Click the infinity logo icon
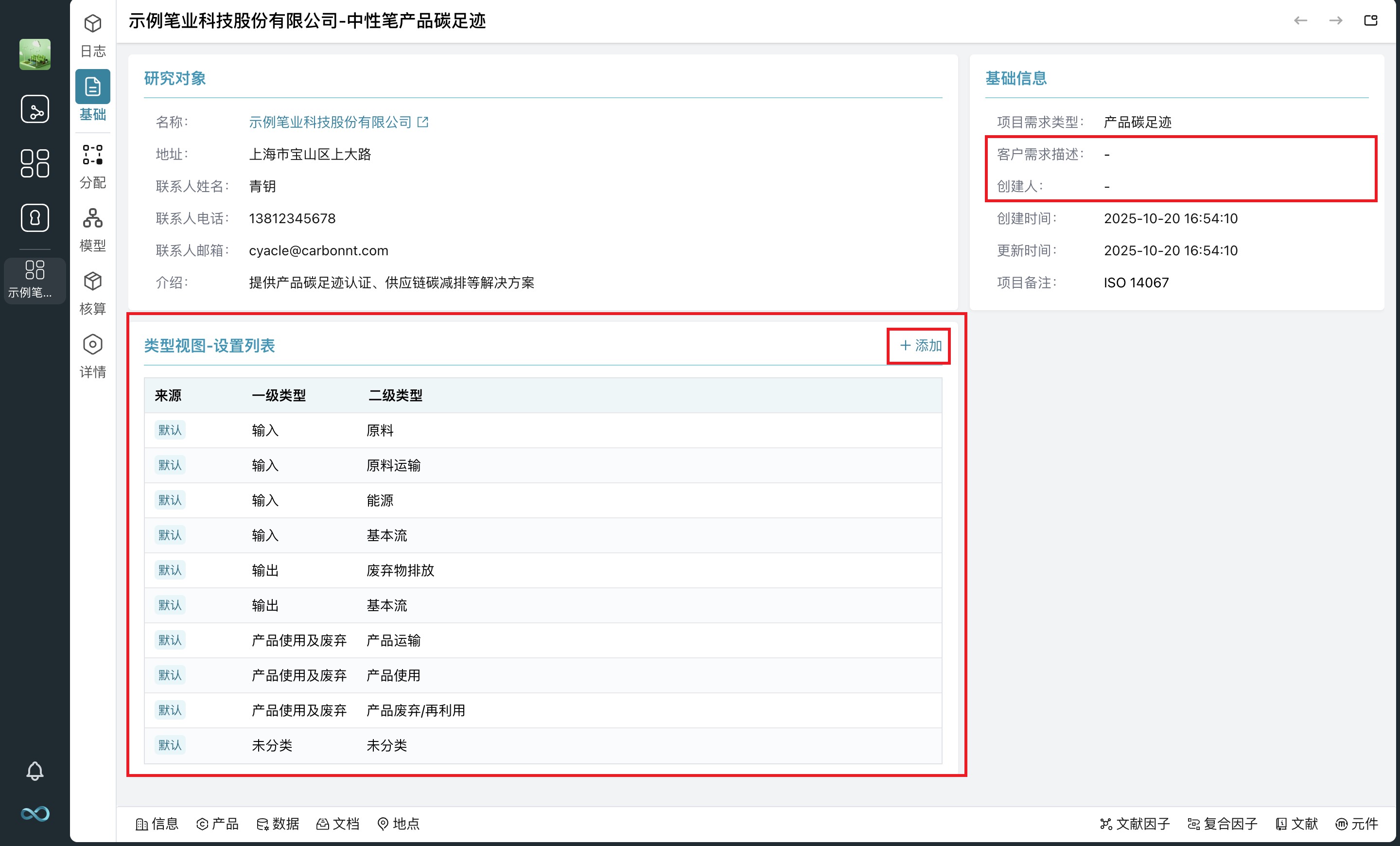 (x=35, y=813)
